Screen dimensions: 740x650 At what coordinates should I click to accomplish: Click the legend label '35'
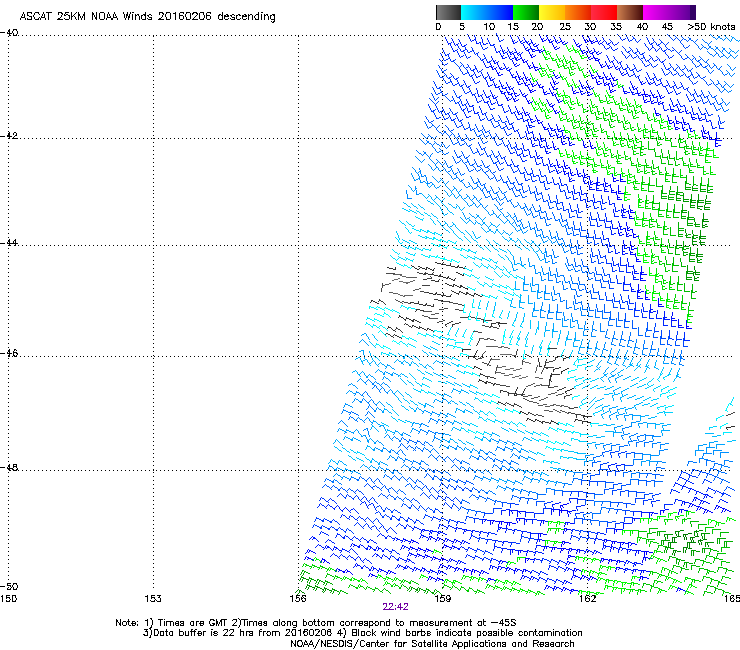pos(616,27)
